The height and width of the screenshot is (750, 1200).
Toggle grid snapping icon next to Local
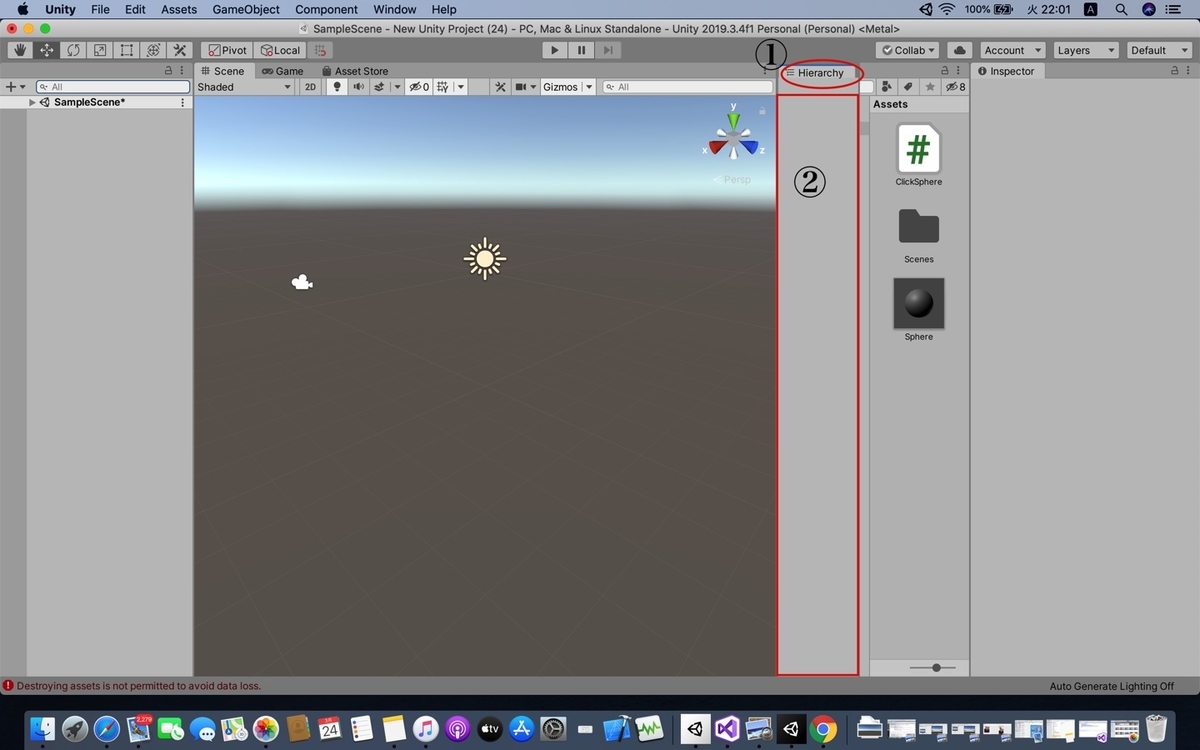pos(320,50)
